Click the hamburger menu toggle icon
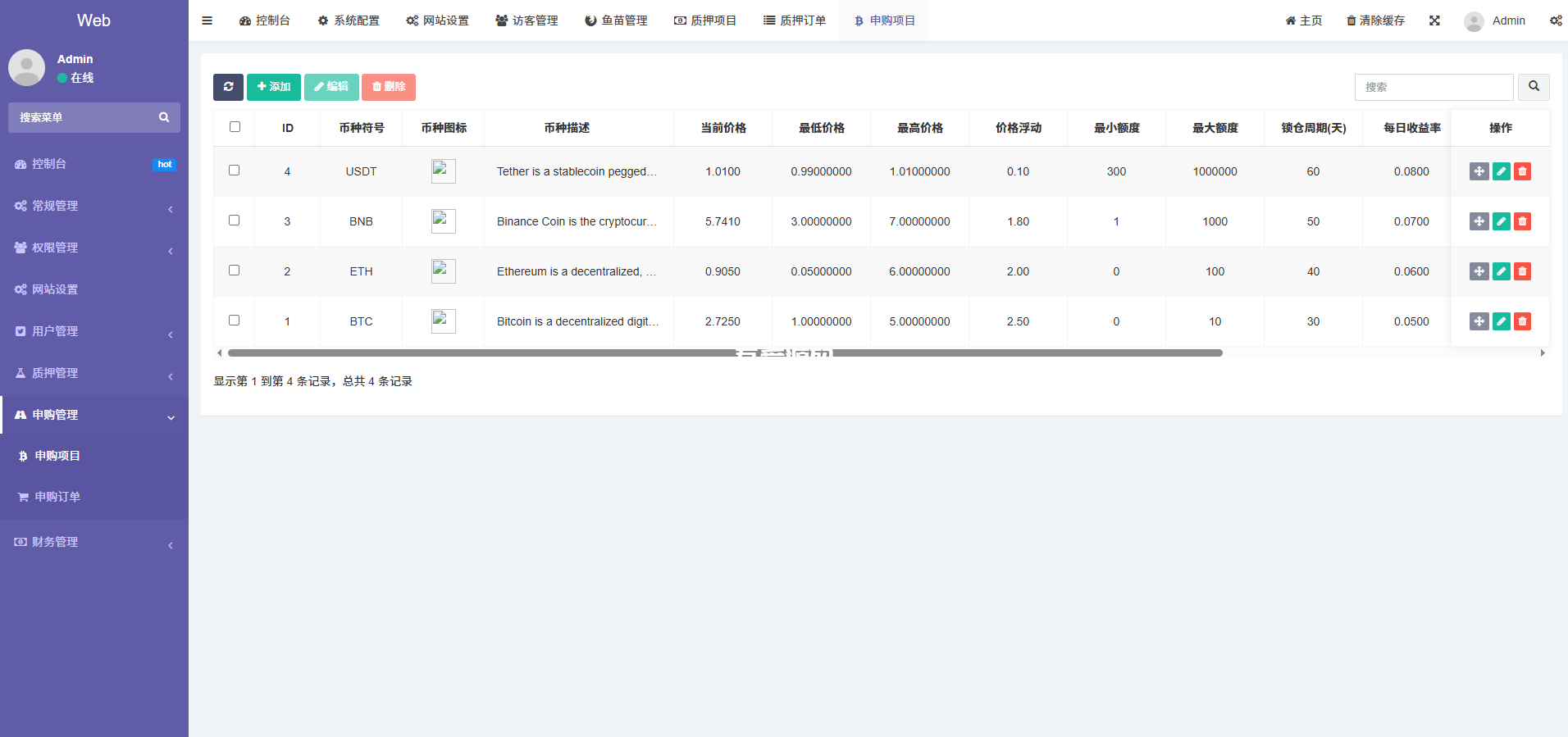Screen dimensions: 1568x737 [207, 20]
